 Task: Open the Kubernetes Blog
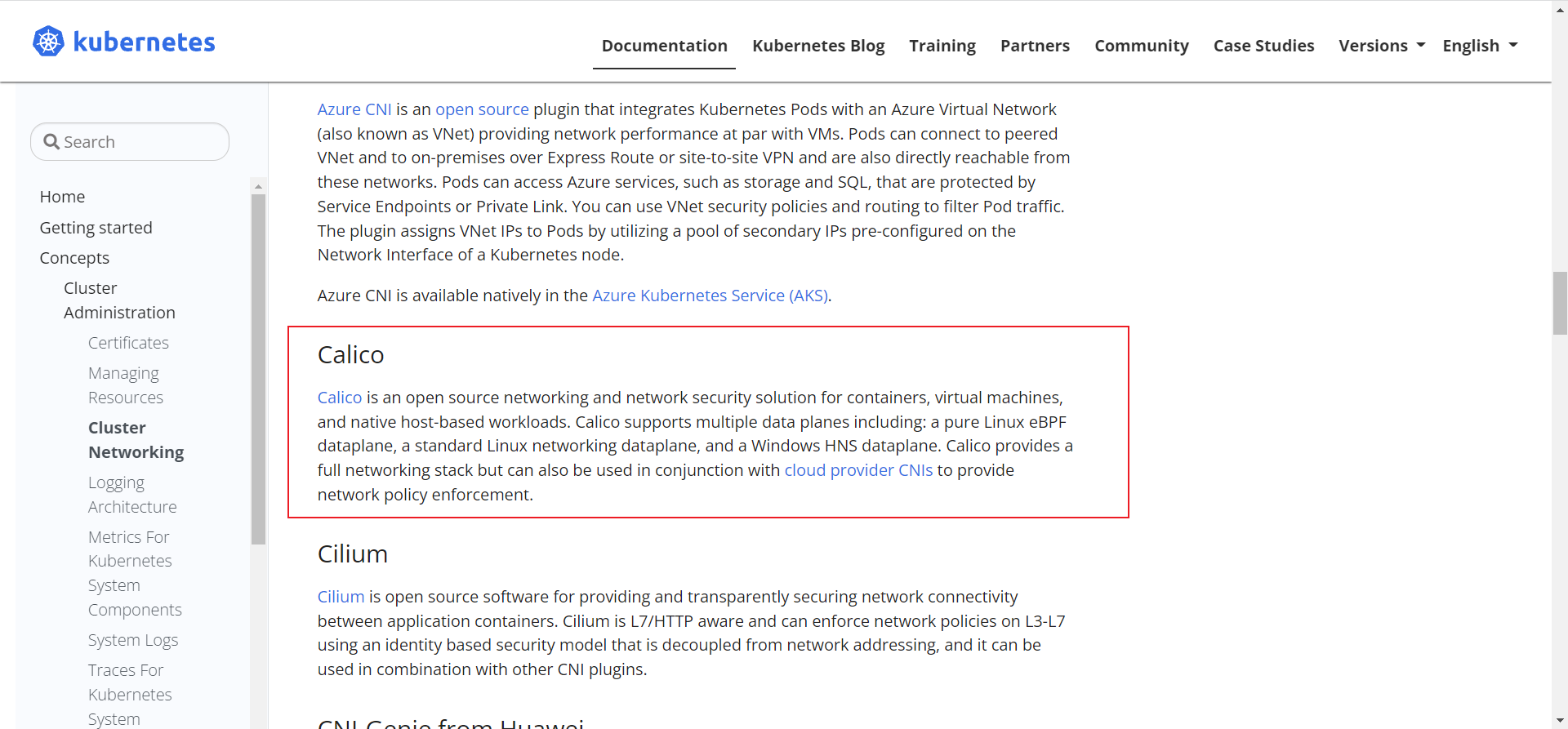tap(818, 47)
